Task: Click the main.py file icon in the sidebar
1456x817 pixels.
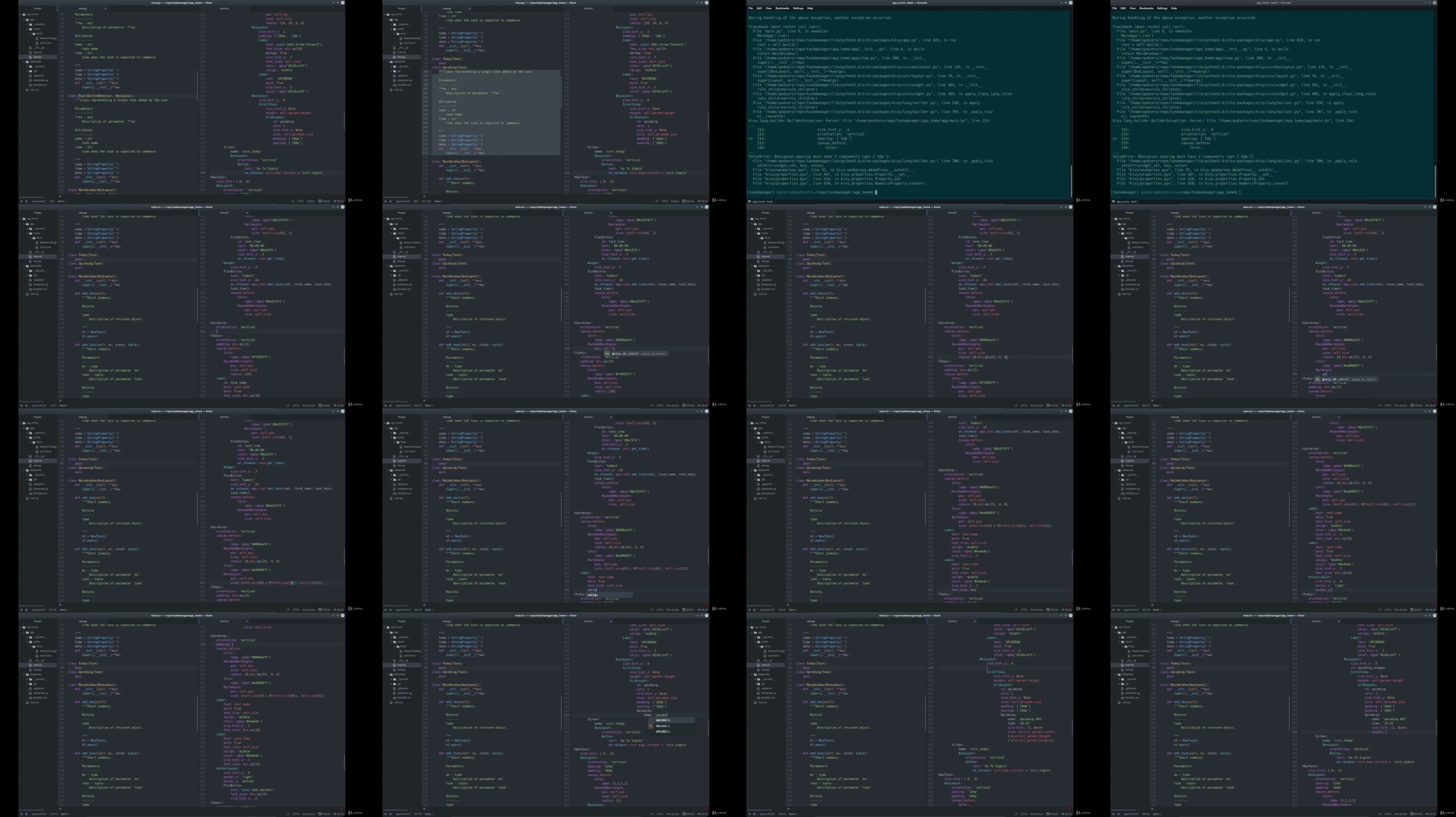Action: click(x=27, y=91)
